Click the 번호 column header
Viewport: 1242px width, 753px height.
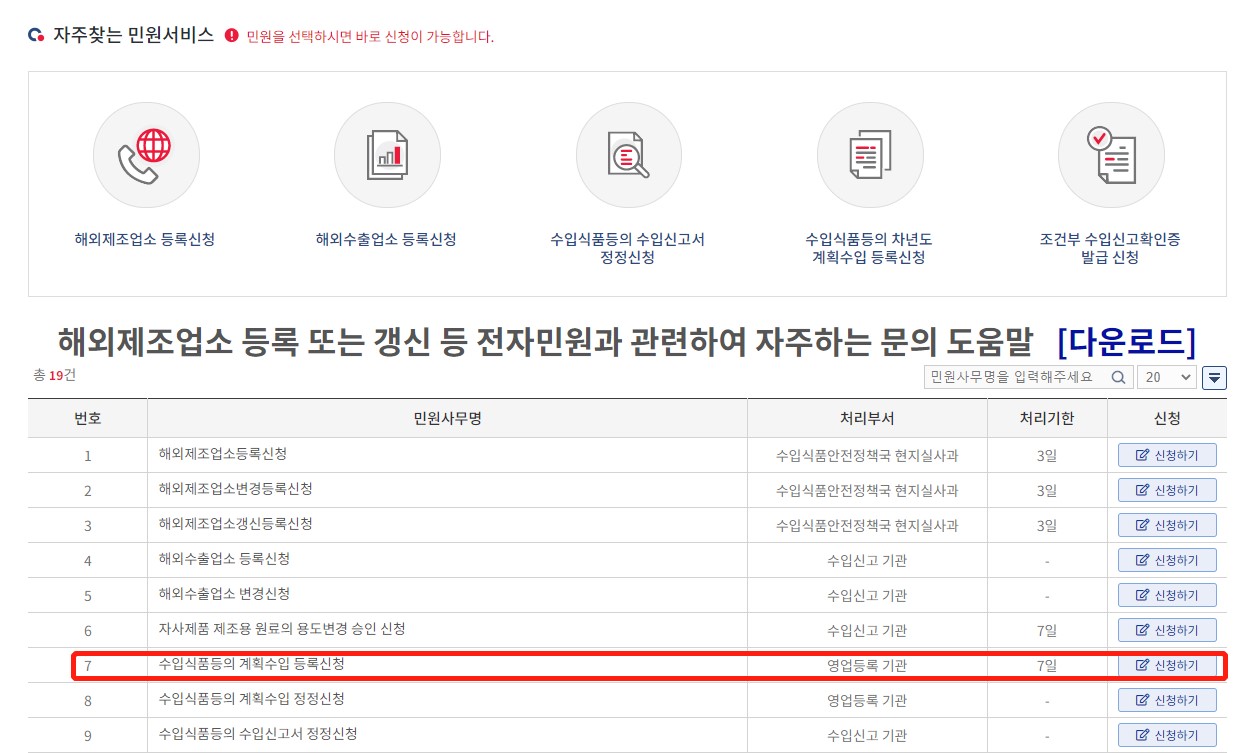coord(88,419)
